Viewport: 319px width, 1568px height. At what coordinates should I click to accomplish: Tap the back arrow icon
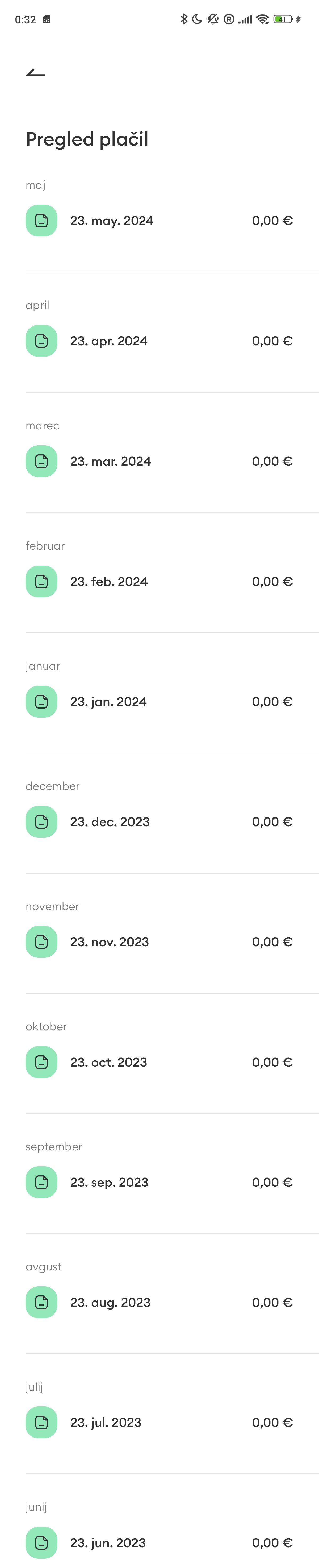pos(35,73)
